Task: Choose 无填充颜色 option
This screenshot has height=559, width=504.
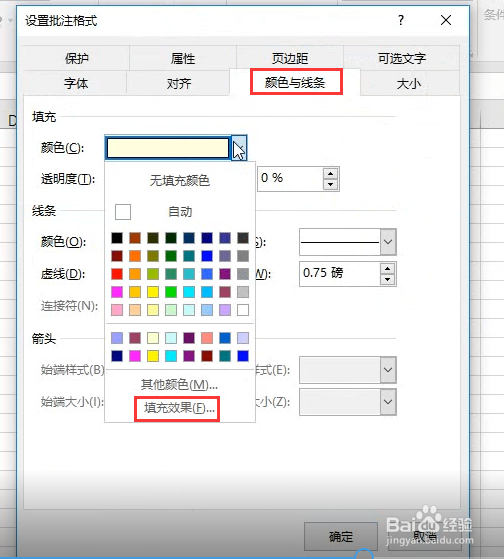Action: pyautogui.click(x=180, y=180)
